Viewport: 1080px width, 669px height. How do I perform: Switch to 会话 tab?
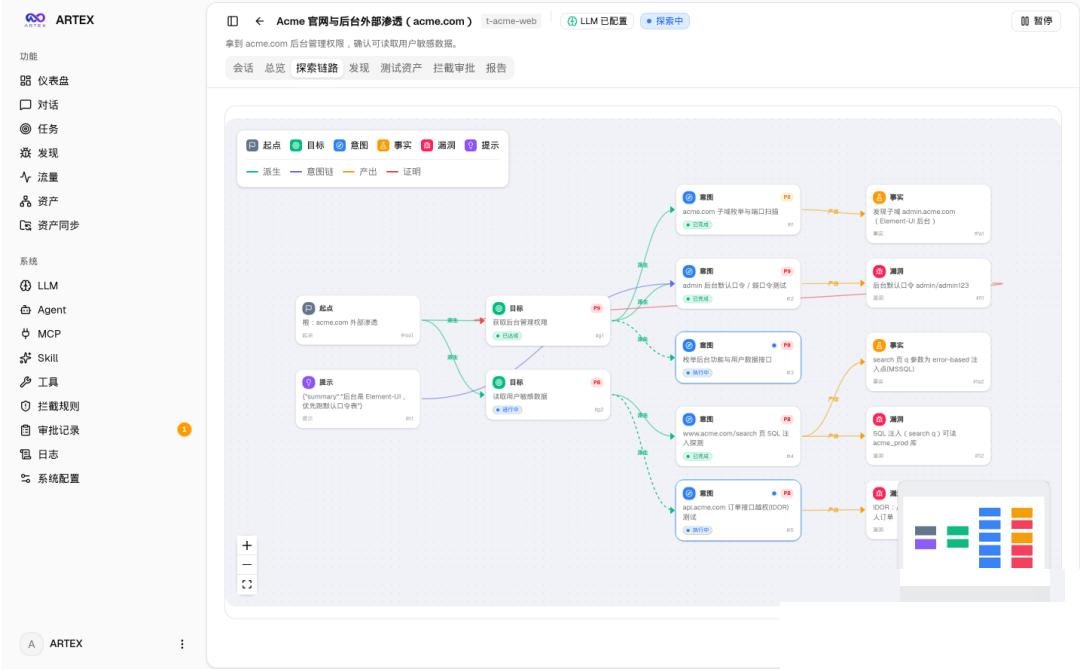click(243, 68)
